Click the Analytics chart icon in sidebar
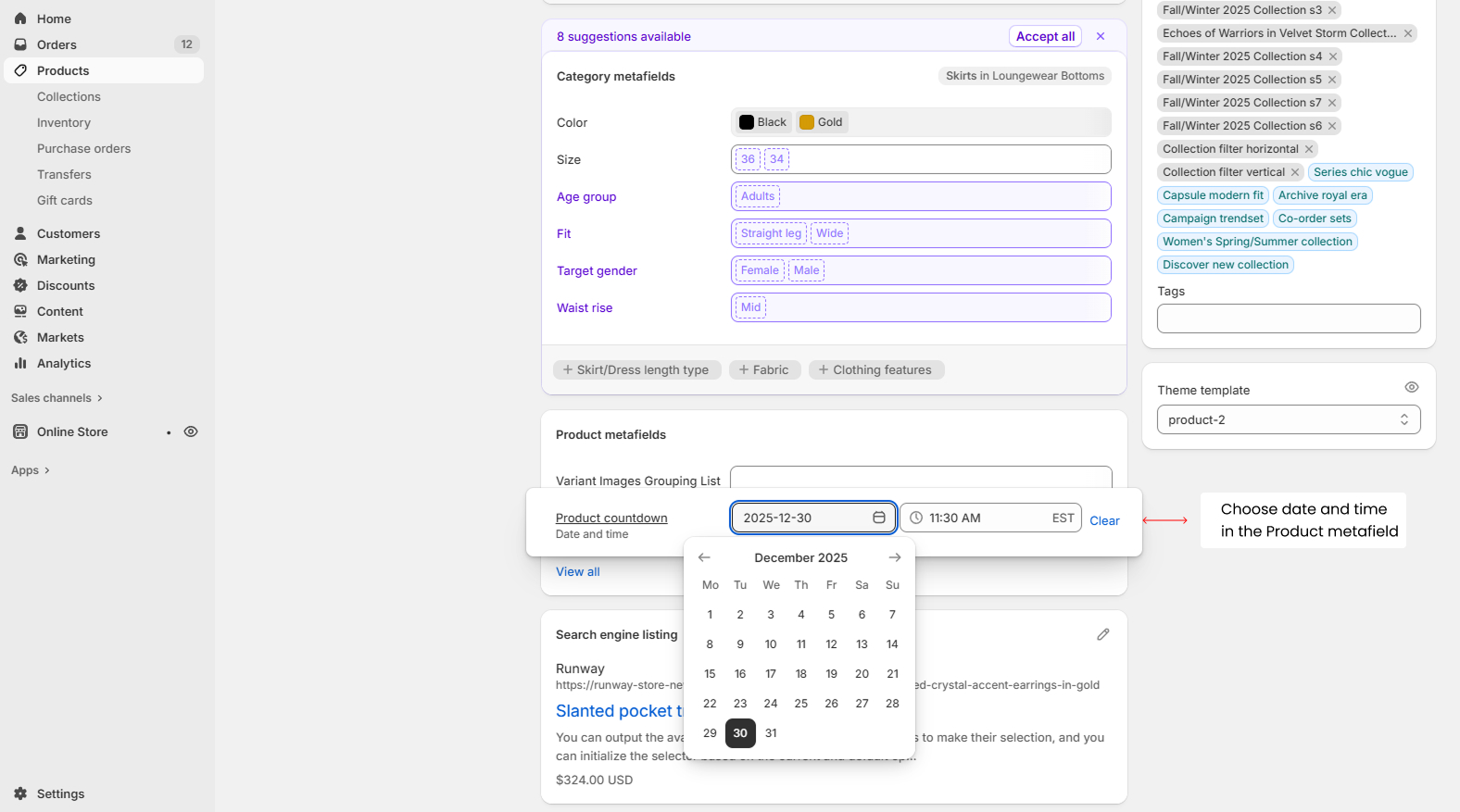Screen dimensions: 1460x812 click(20, 363)
